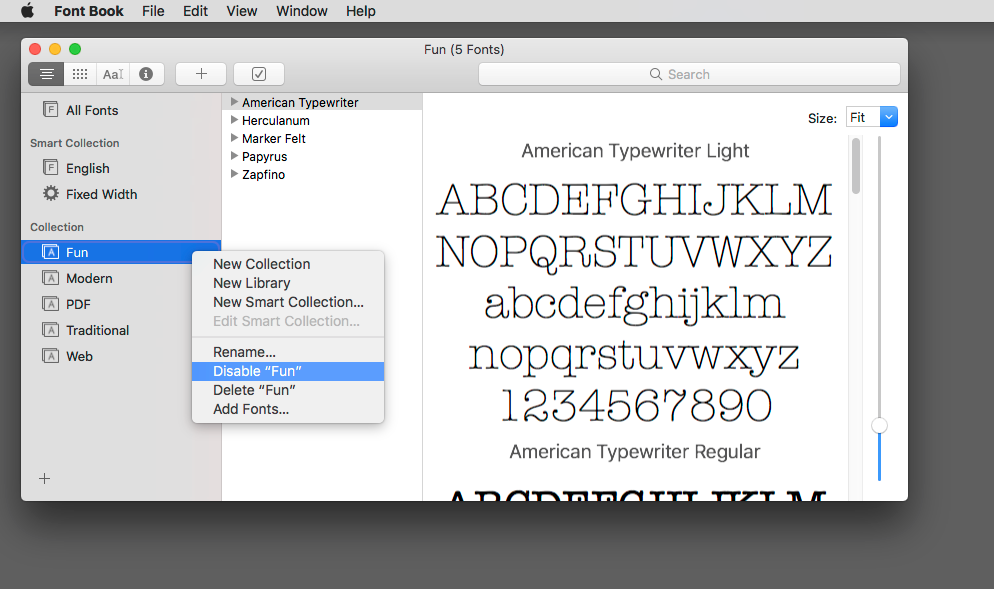Select the Zapfino font name
The height and width of the screenshot is (589, 994).
click(263, 174)
